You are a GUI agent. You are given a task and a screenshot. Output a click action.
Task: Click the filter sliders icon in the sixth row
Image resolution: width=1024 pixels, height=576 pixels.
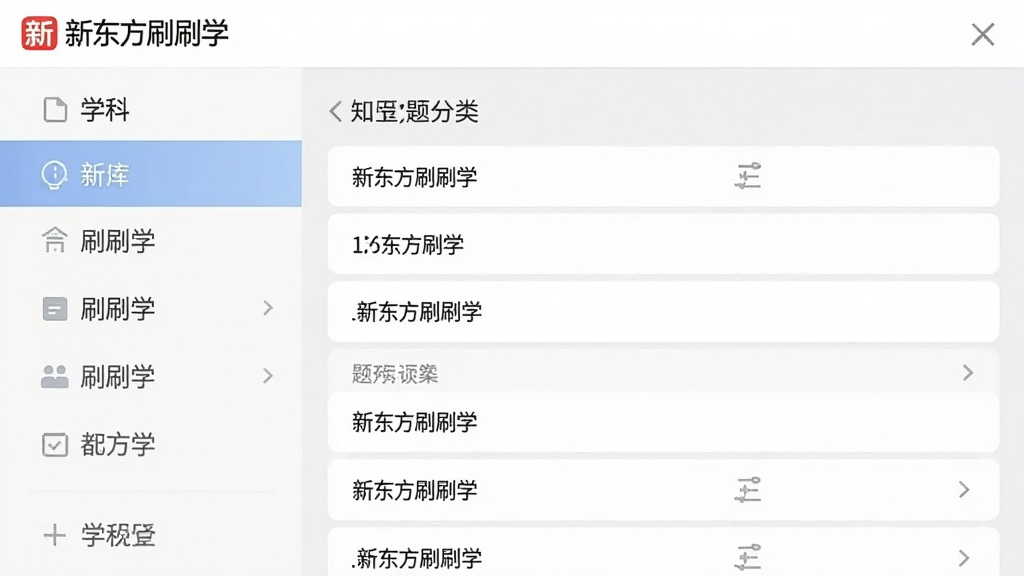point(748,490)
